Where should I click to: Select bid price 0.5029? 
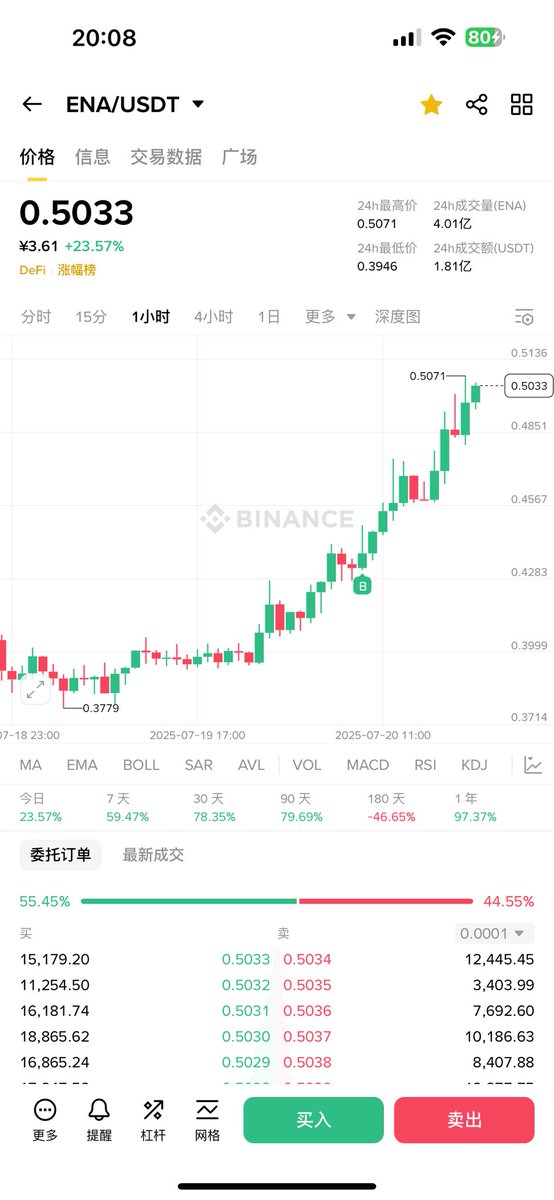(246, 1063)
